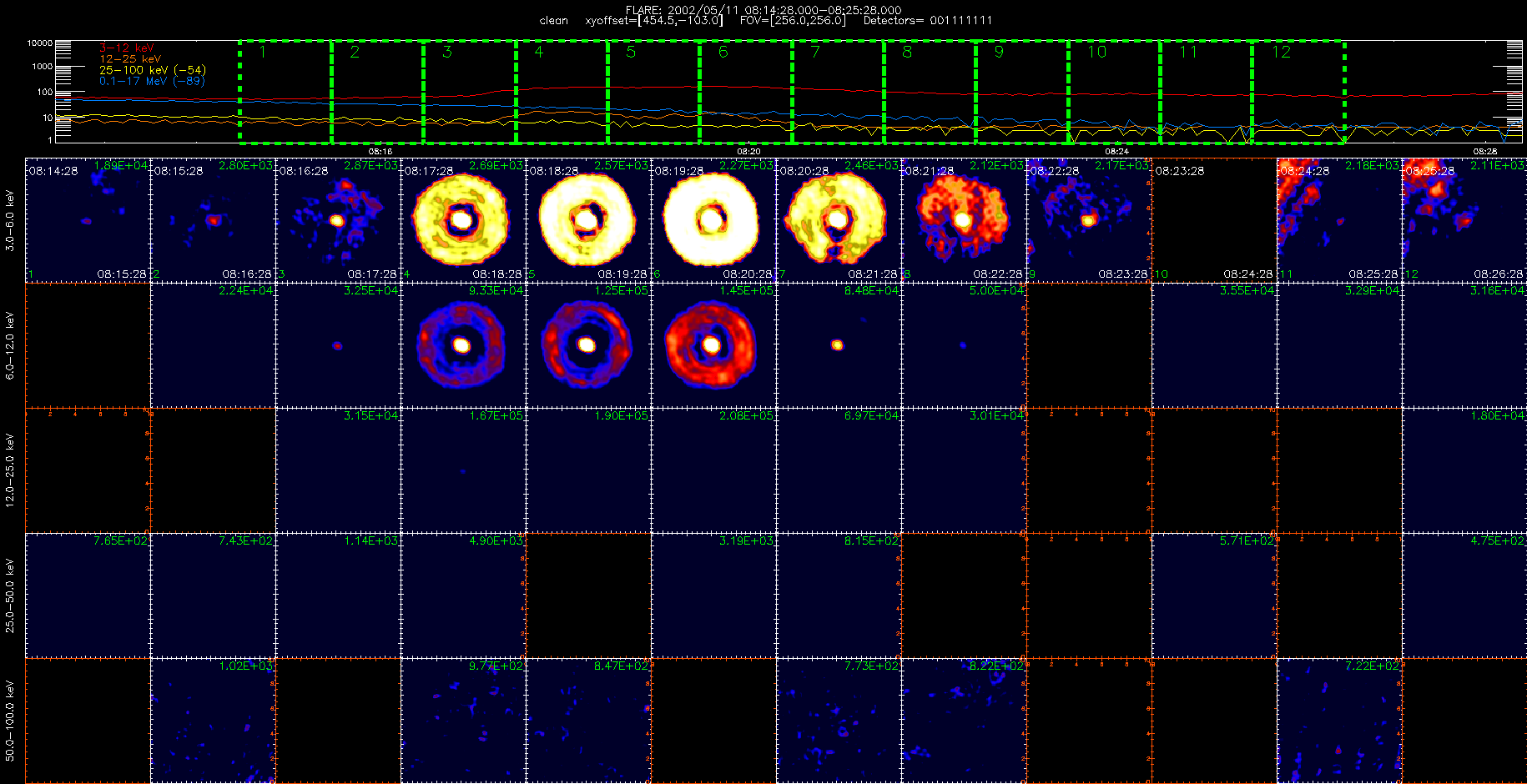Click the 10000 y-axis tick label
The width and height of the screenshot is (1527, 784).
(x=40, y=43)
